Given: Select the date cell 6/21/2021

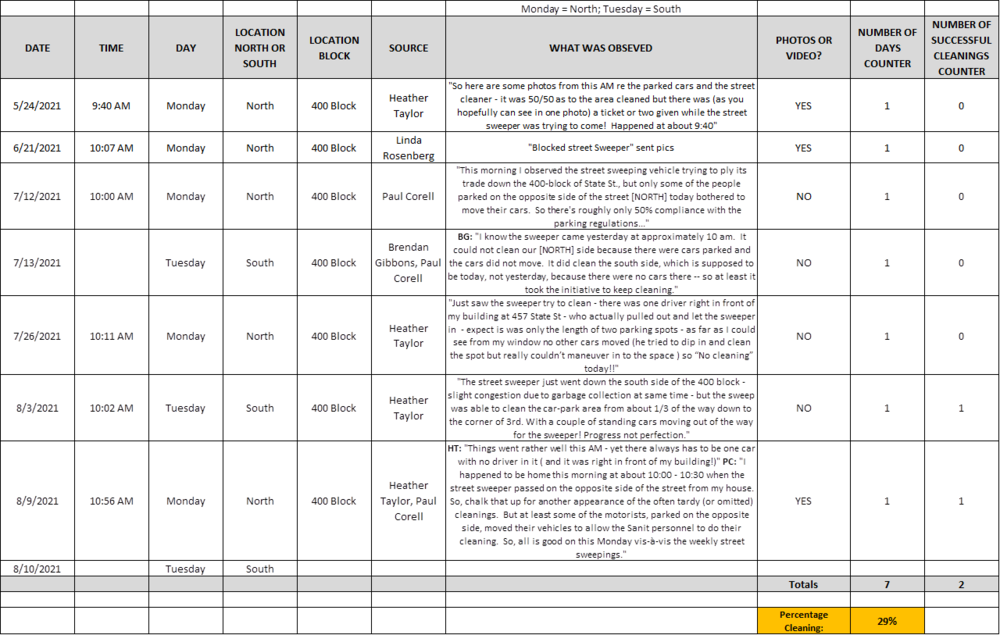Looking at the screenshot, I should coord(37,148).
